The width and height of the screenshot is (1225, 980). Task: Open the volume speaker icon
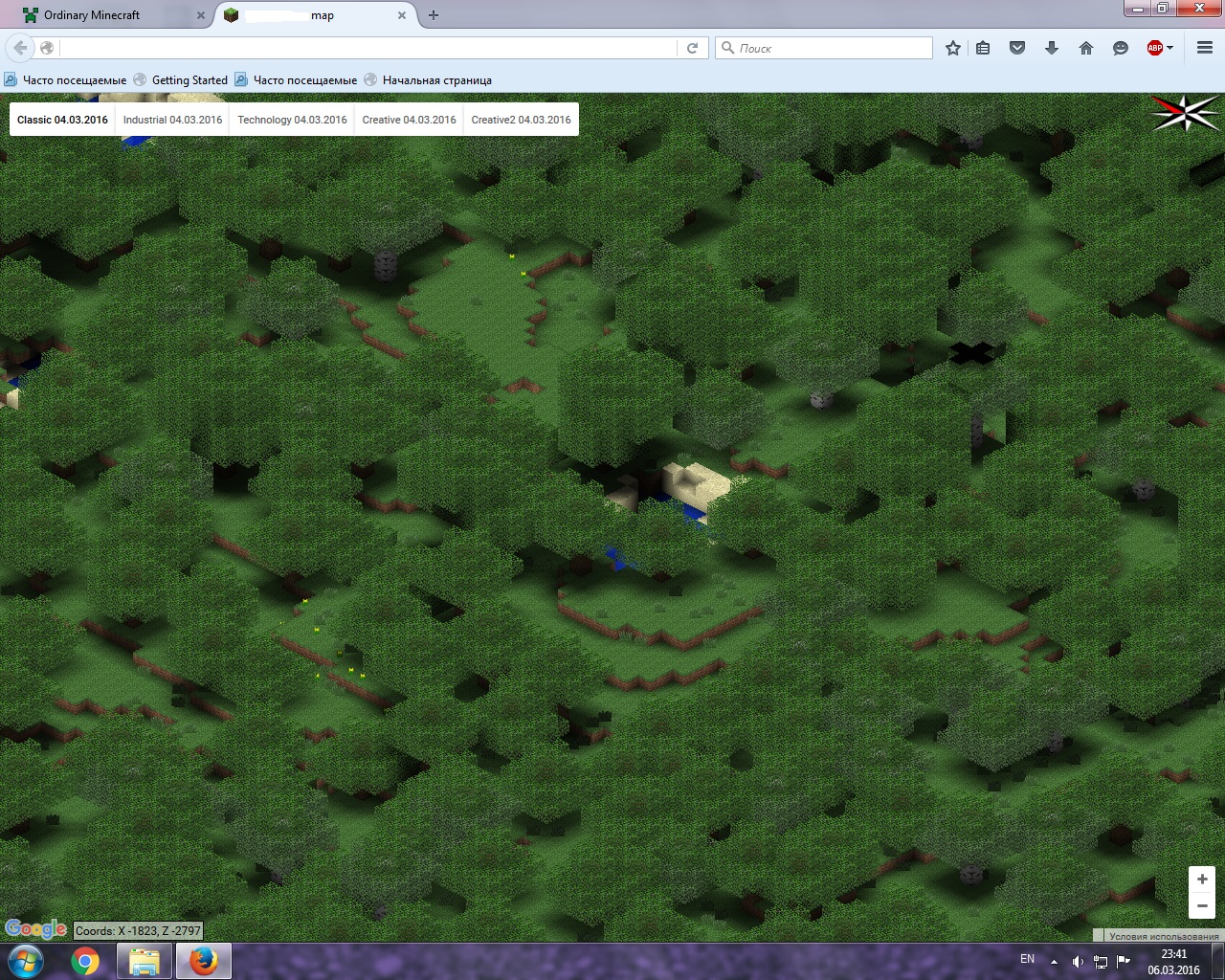click(x=1078, y=962)
